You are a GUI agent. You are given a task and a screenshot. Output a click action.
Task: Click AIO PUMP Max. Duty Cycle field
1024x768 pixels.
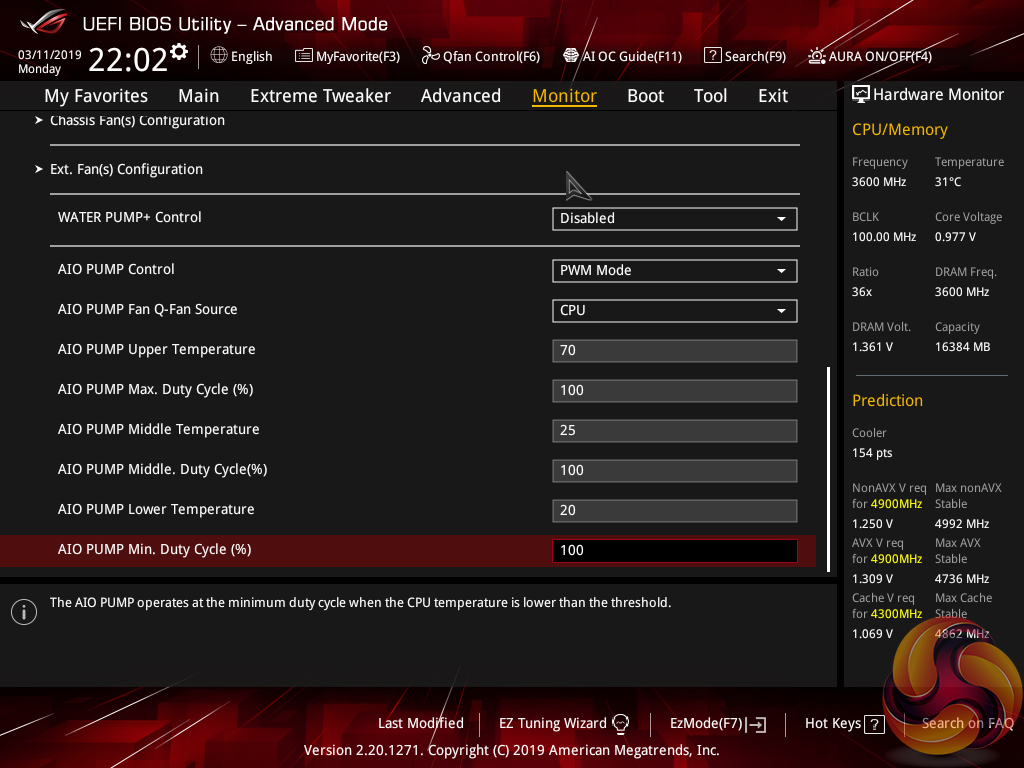(x=675, y=391)
